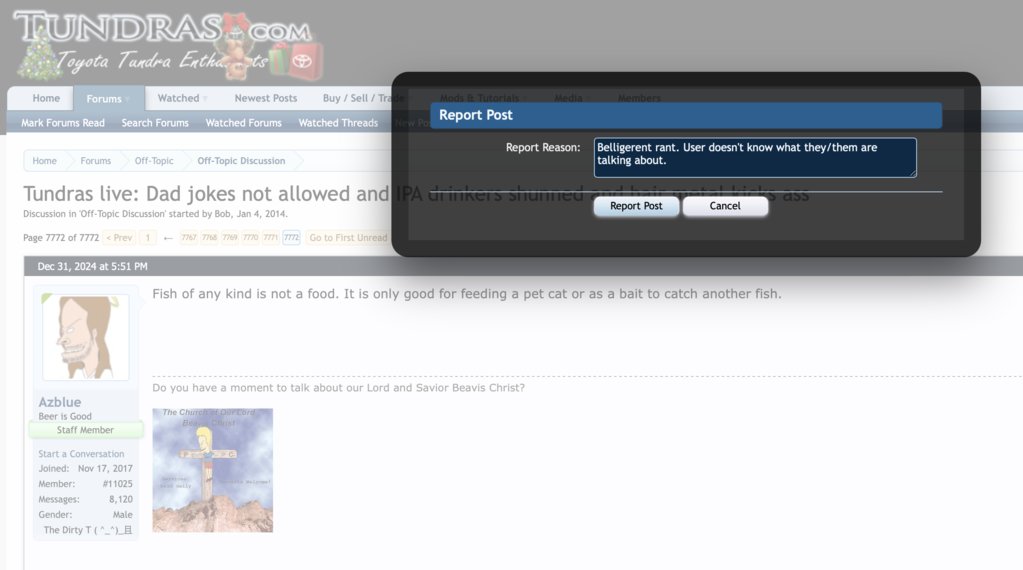
Task: Click the Report Post dialog title
Action: coord(476,115)
